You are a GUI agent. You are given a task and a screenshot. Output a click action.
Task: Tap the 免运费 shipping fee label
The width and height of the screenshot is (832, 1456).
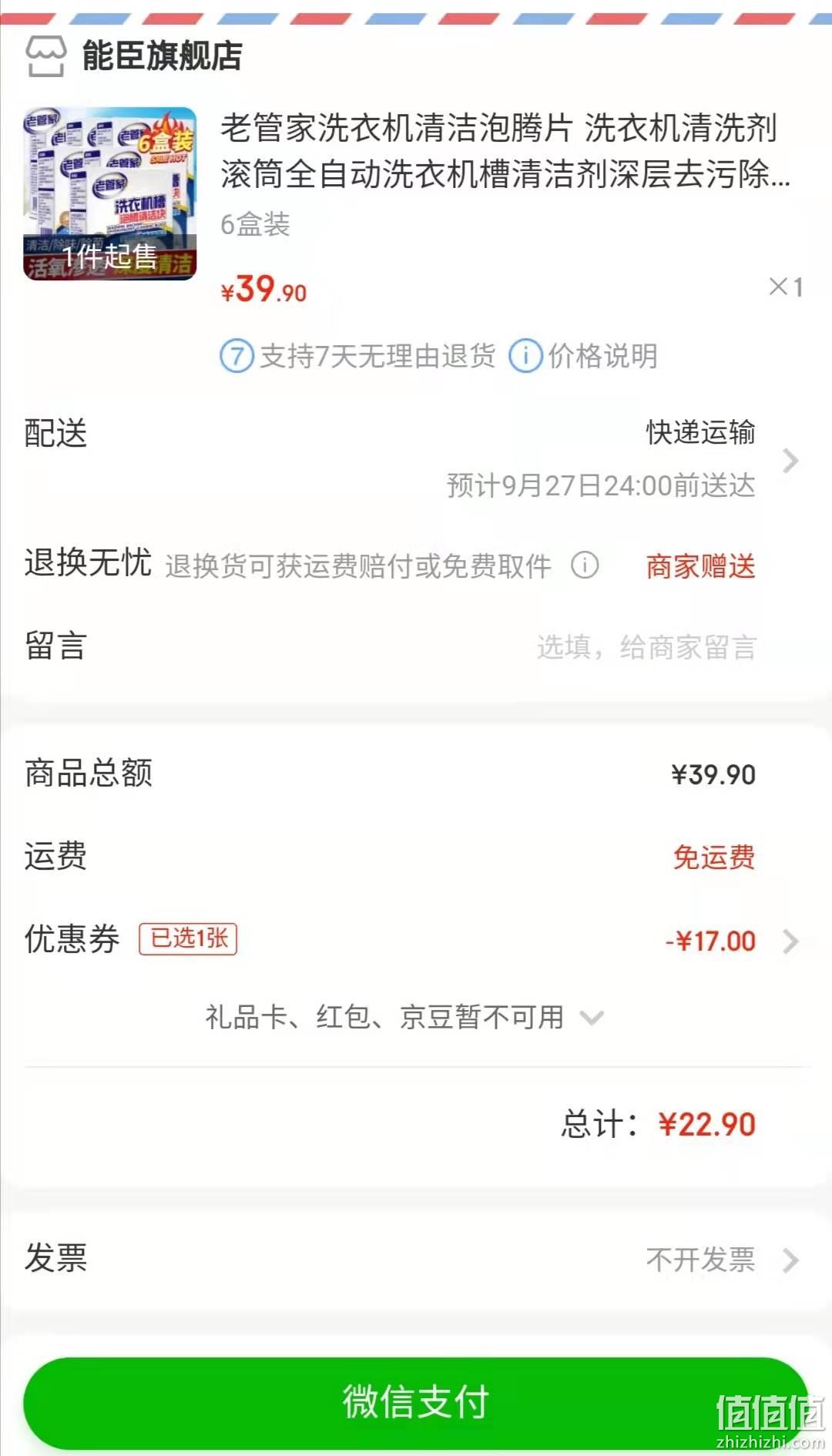click(x=714, y=857)
